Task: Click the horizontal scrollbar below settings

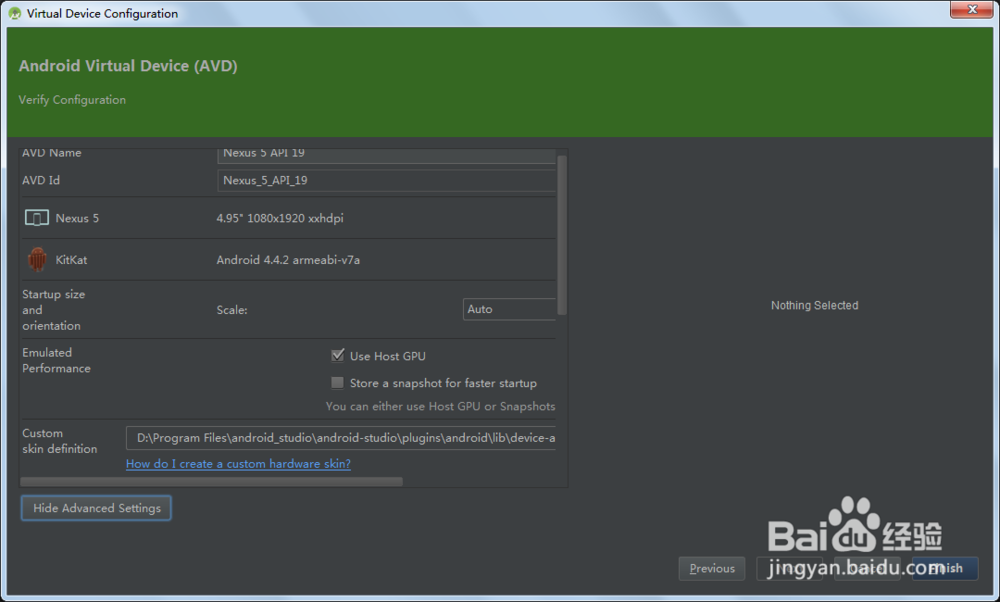Action: click(212, 481)
